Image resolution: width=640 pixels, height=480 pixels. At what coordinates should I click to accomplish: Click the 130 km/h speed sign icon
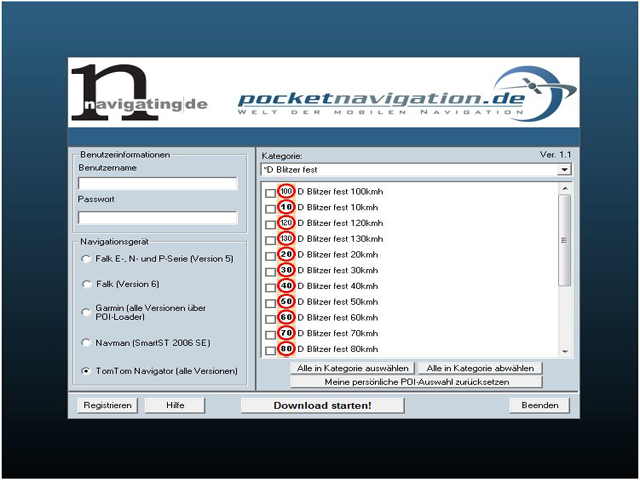pyautogui.click(x=286, y=239)
